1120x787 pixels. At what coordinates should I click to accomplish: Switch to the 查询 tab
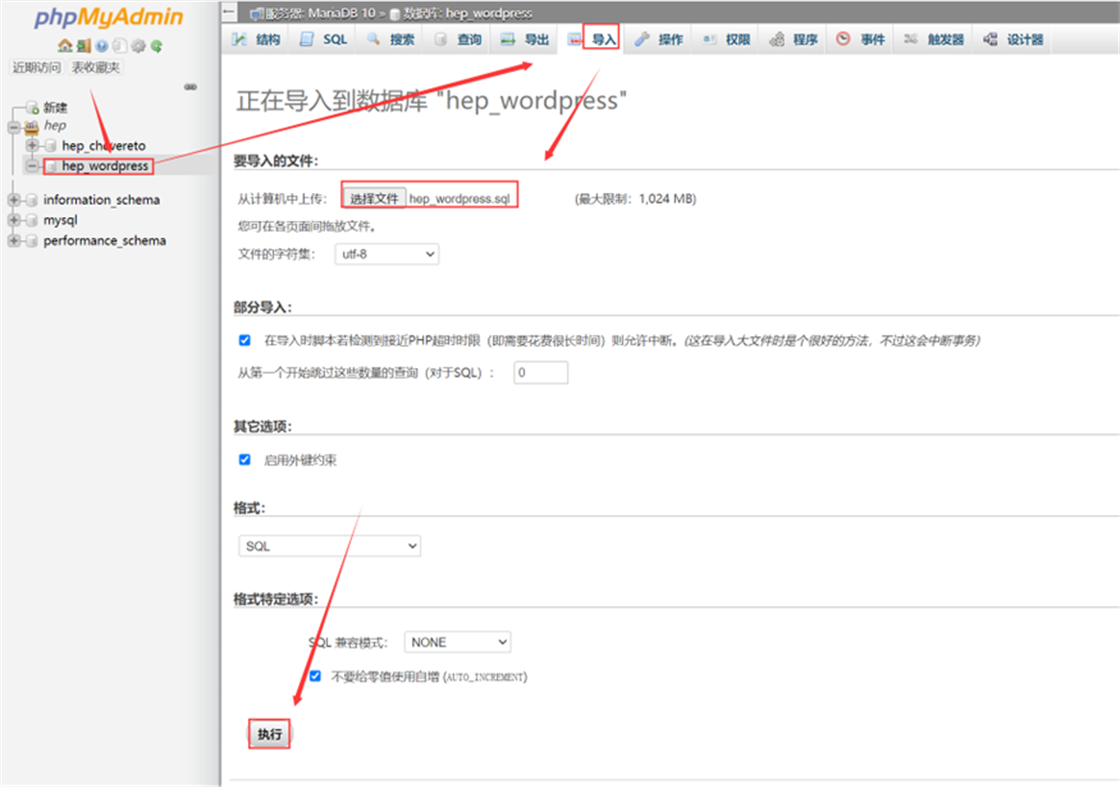click(x=459, y=39)
